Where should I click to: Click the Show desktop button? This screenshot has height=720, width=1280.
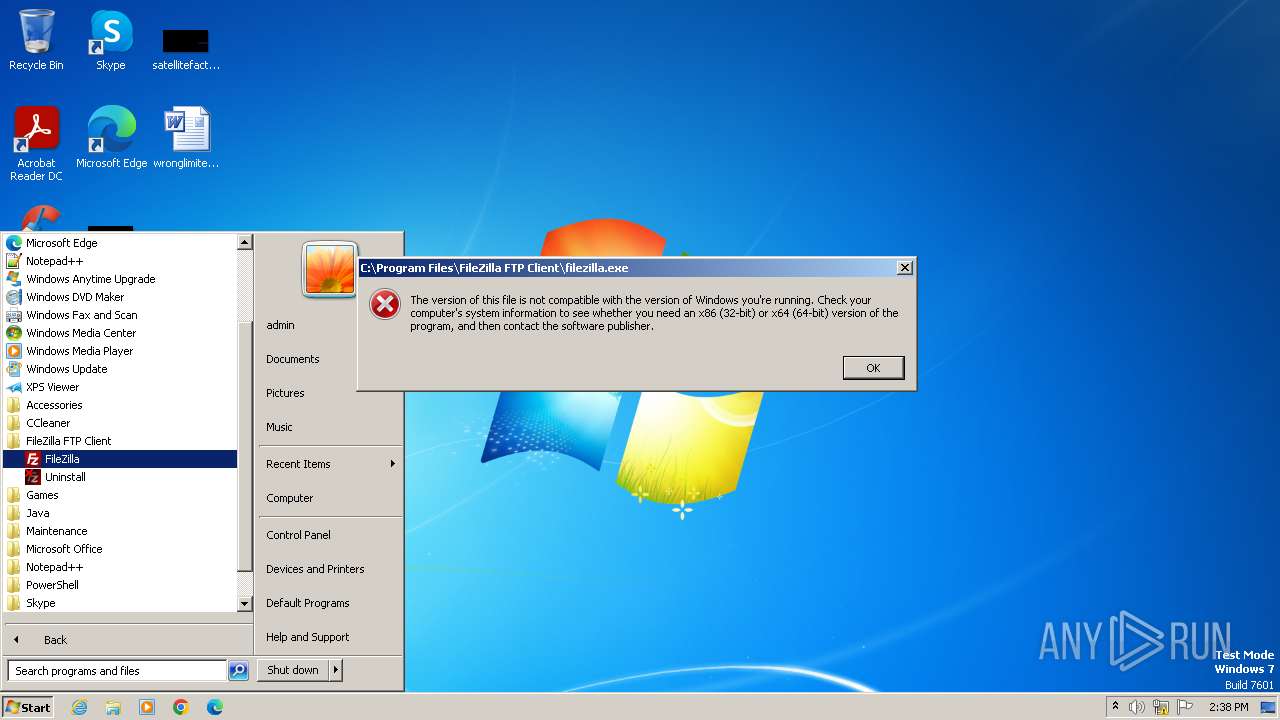pyautogui.click(x=1268, y=707)
